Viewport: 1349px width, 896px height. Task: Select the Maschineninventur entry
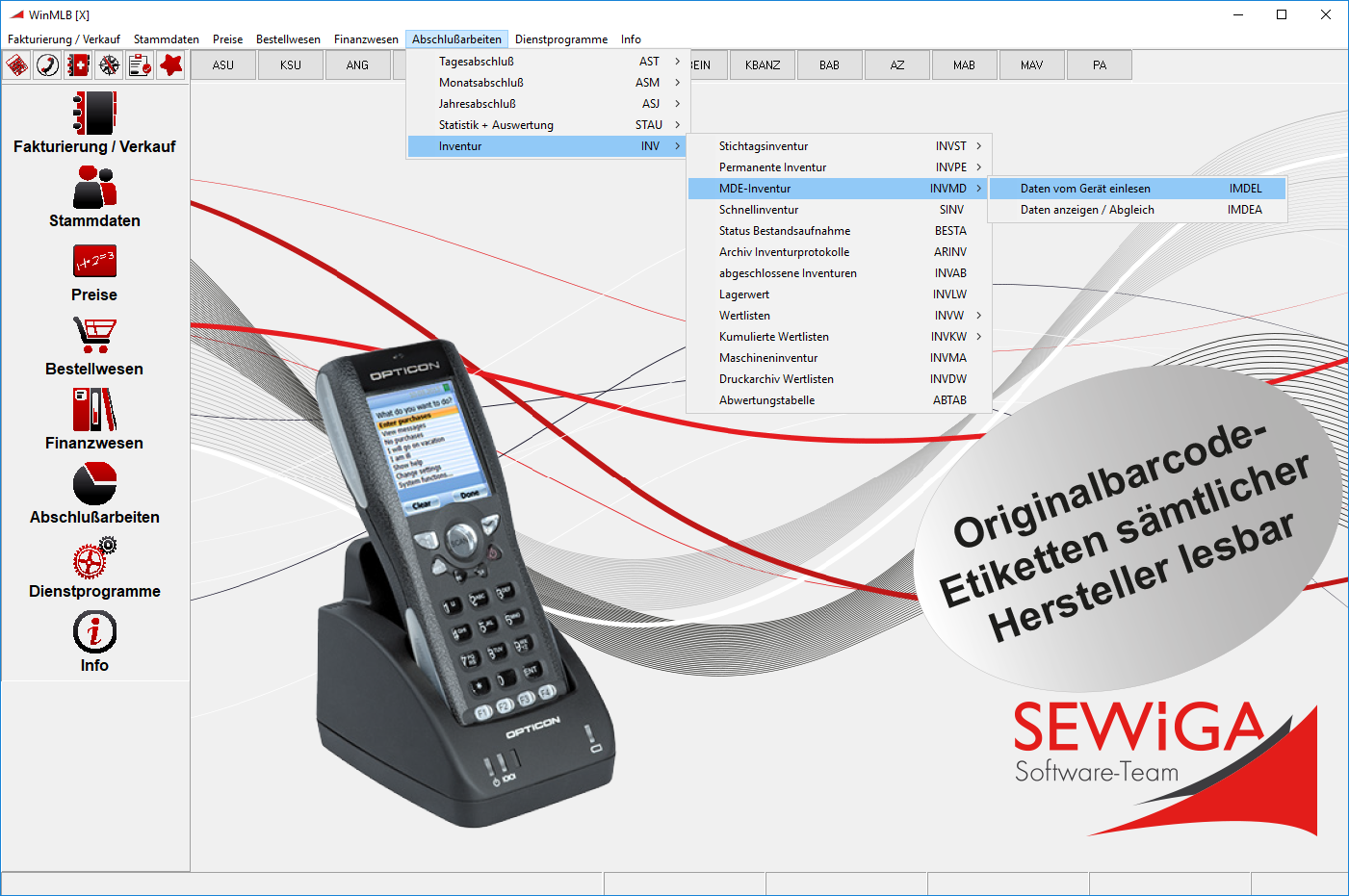pyautogui.click(x=839, y=358)
